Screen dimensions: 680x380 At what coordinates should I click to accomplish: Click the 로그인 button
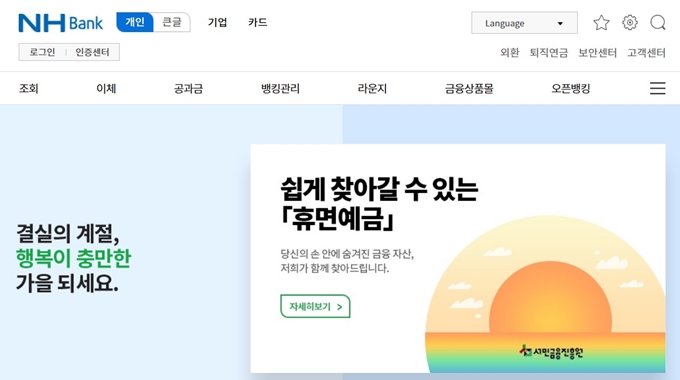[42, 52]
